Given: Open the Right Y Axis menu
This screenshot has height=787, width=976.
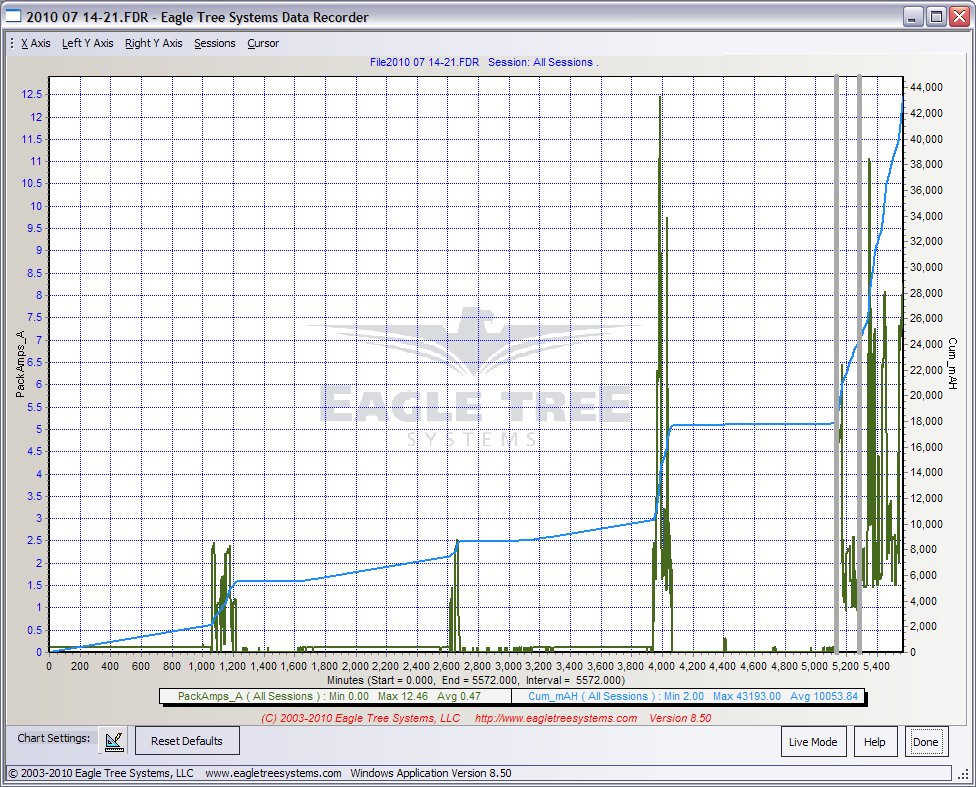Looking at the screenshot, I should (154, 43).
